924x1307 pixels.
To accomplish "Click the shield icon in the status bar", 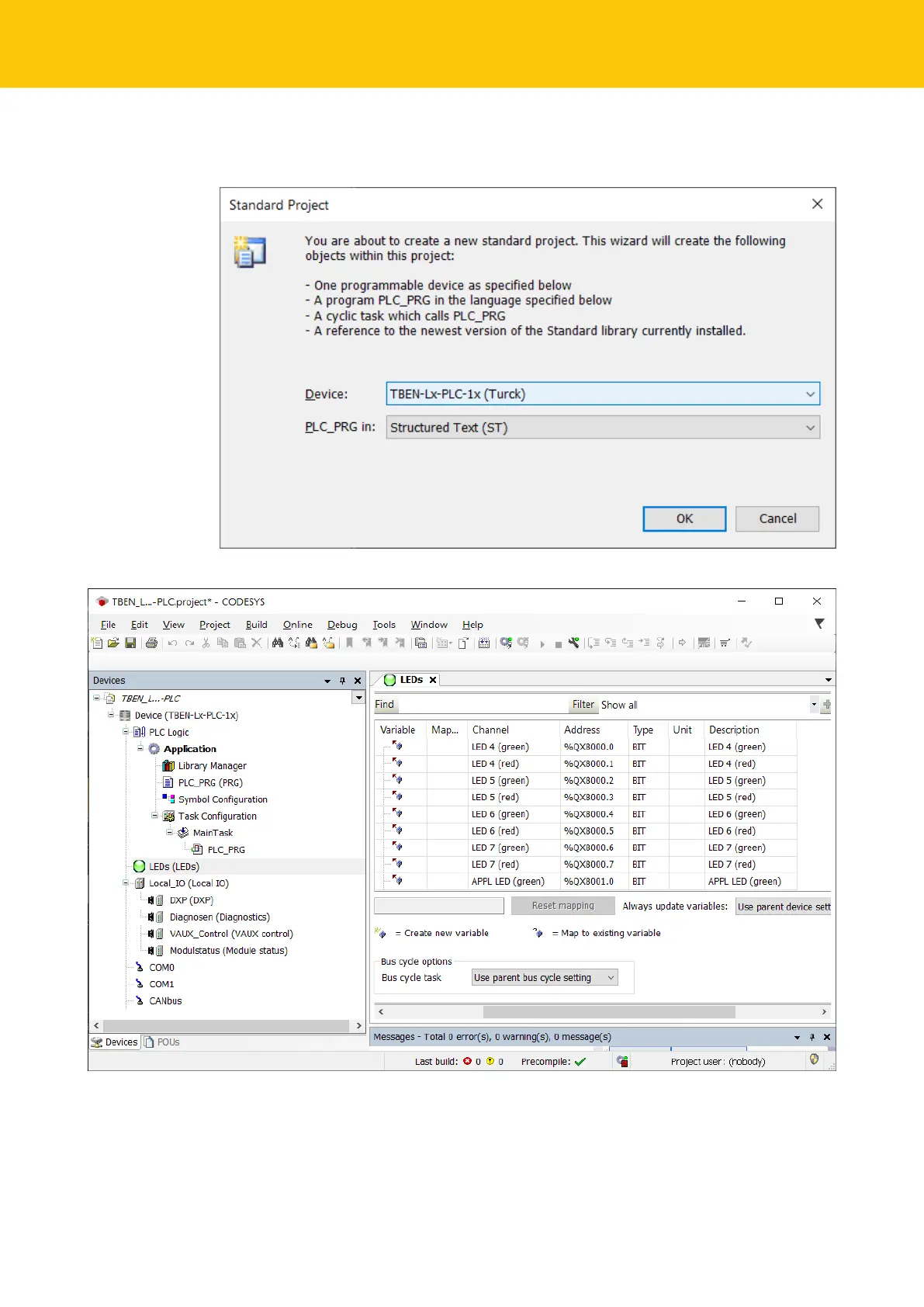I will pyautogui.click(x=814, y=1059).
